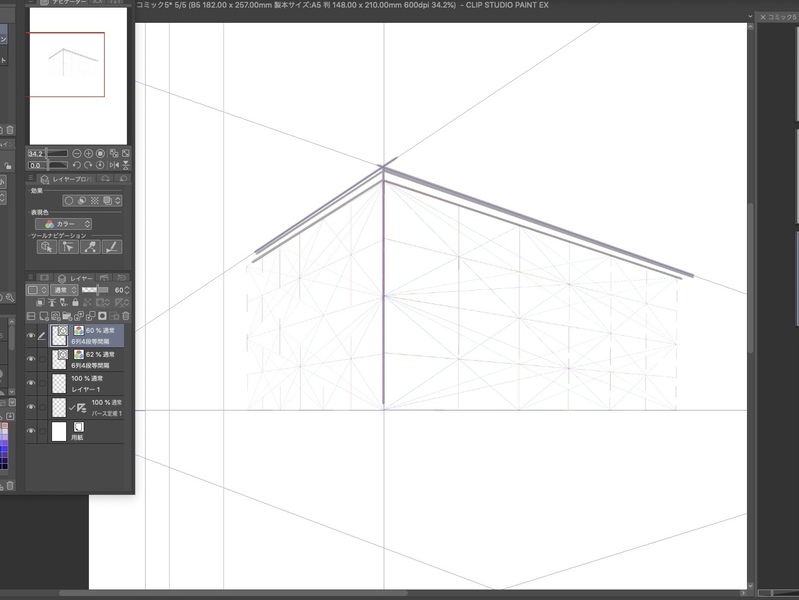Image resolution: width=799 pixels, height=600 pixels.
Task: Open the tab left of レイヤー tab
Action: (45, 278)
